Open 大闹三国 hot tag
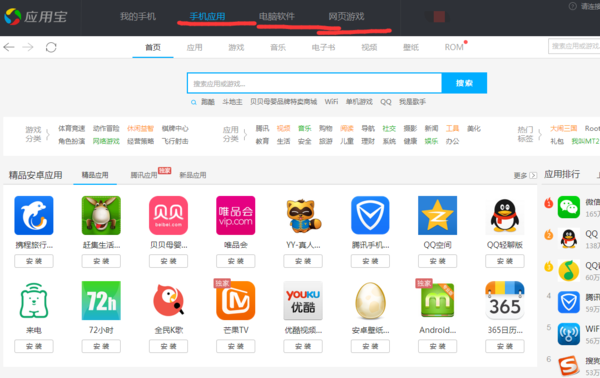Screen dimensions: 600x378 tap(564, 129)
